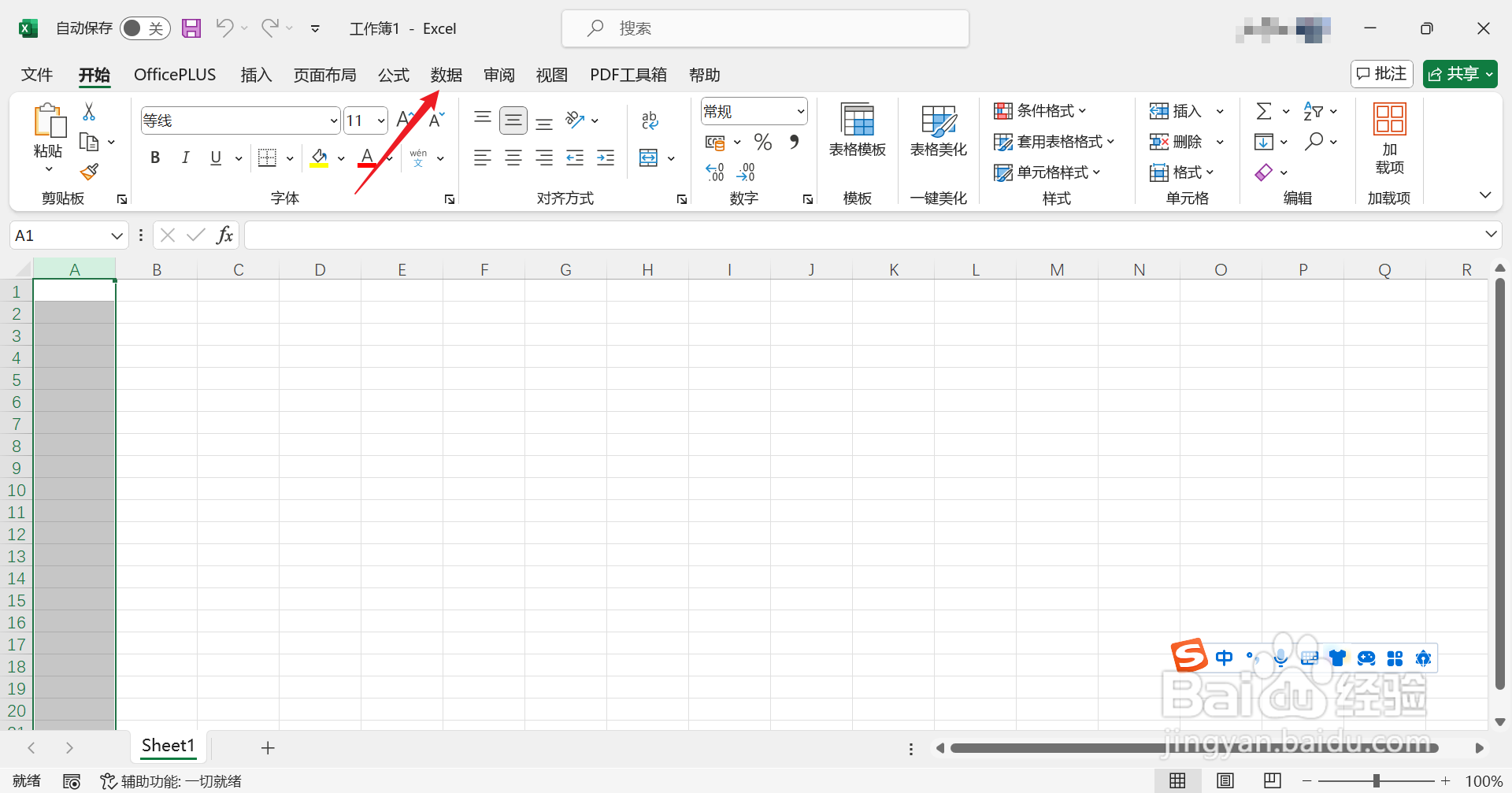Click the Increase Indent icon
Image resolution: width=1512 pixels, height=793 pixels.
point(606,157)
